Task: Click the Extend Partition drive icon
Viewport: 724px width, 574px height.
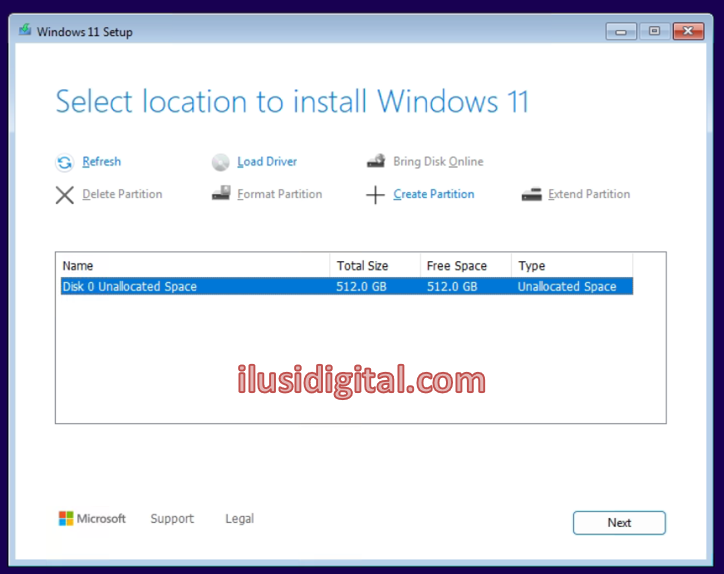Action: point(531,195)
